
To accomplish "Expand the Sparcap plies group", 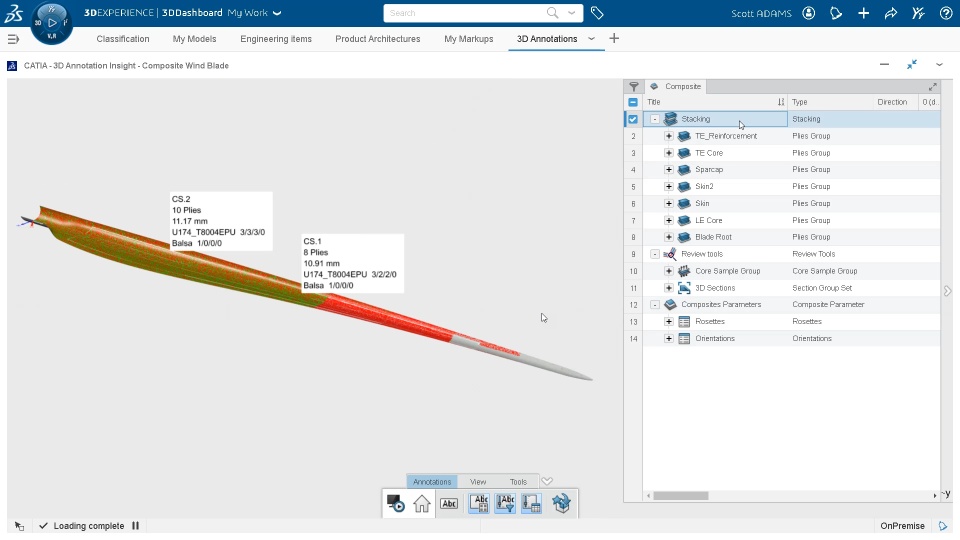I will pos(669,170).
